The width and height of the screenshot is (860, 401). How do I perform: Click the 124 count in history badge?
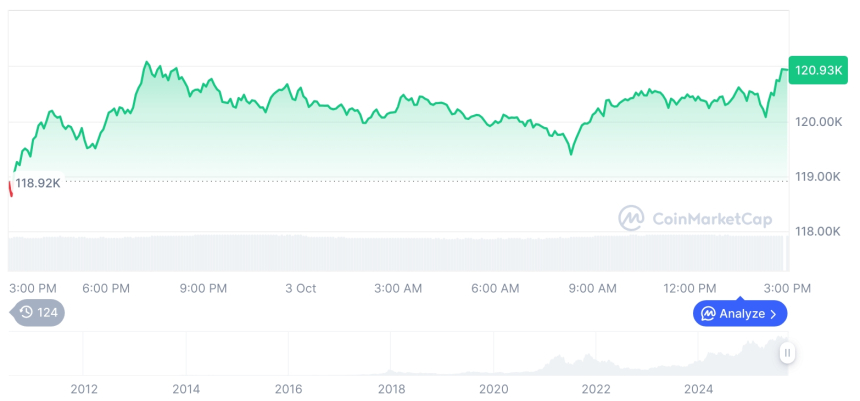48,312
